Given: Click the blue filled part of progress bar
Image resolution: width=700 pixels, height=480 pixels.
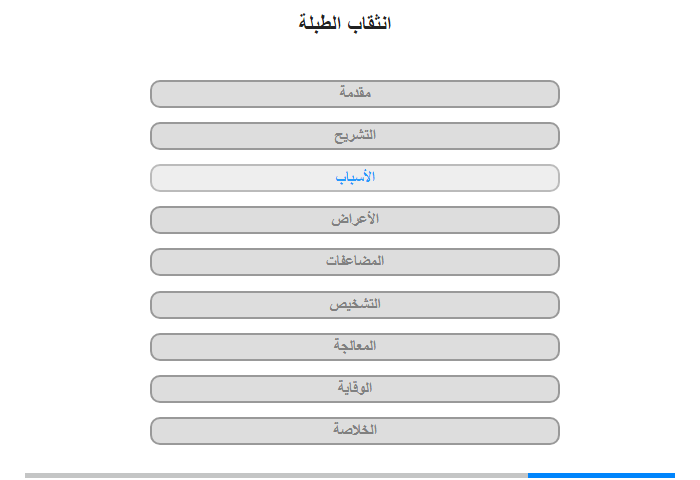Looking at the screenshot, I should tap(600, 475).
